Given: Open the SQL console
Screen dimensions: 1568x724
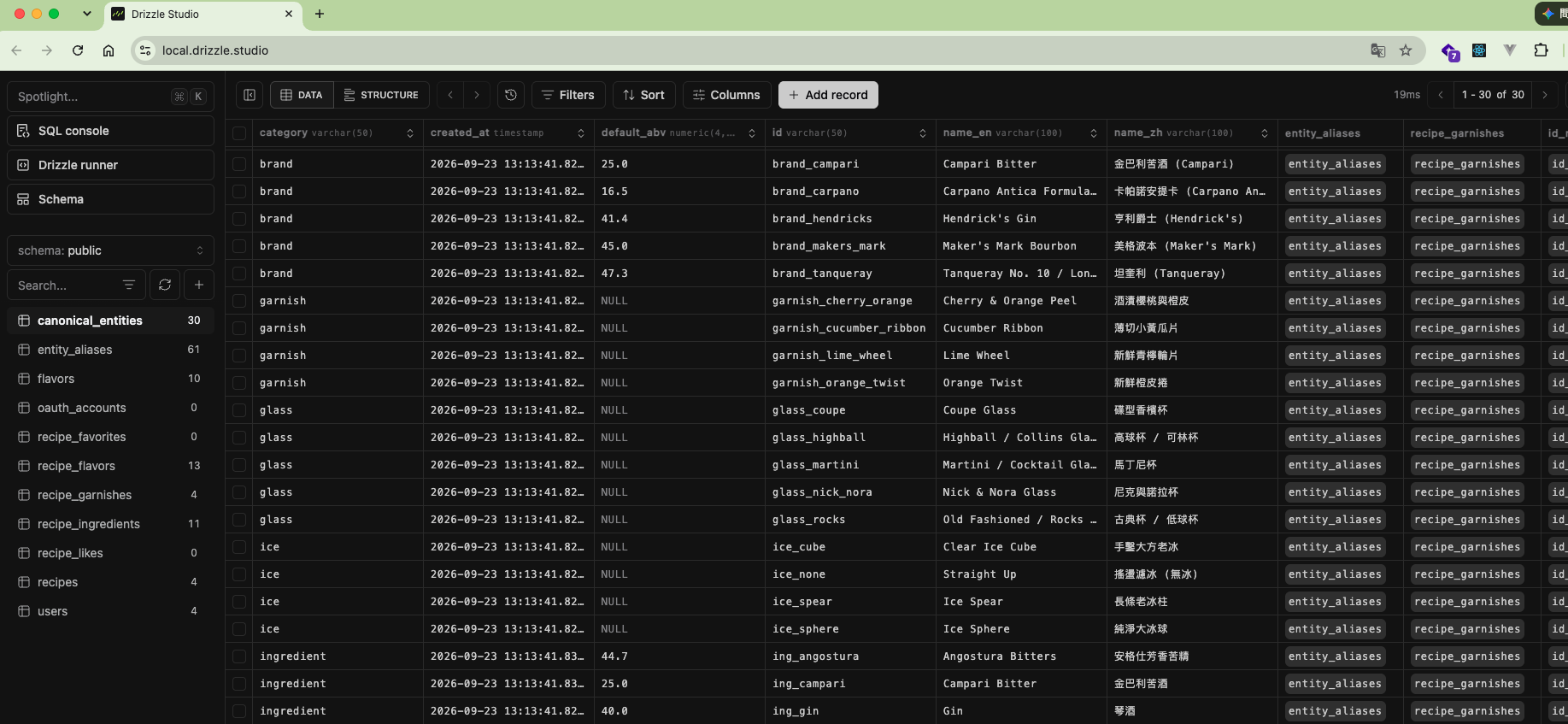Looking at the screenshot, I should pos(110,131).
